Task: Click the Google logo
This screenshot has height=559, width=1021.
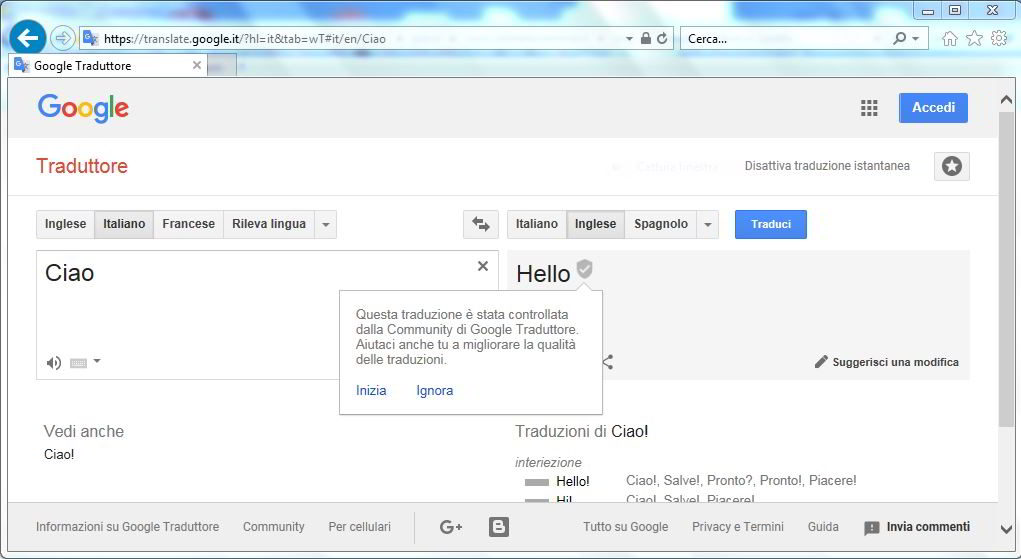Action: [83, 108]
